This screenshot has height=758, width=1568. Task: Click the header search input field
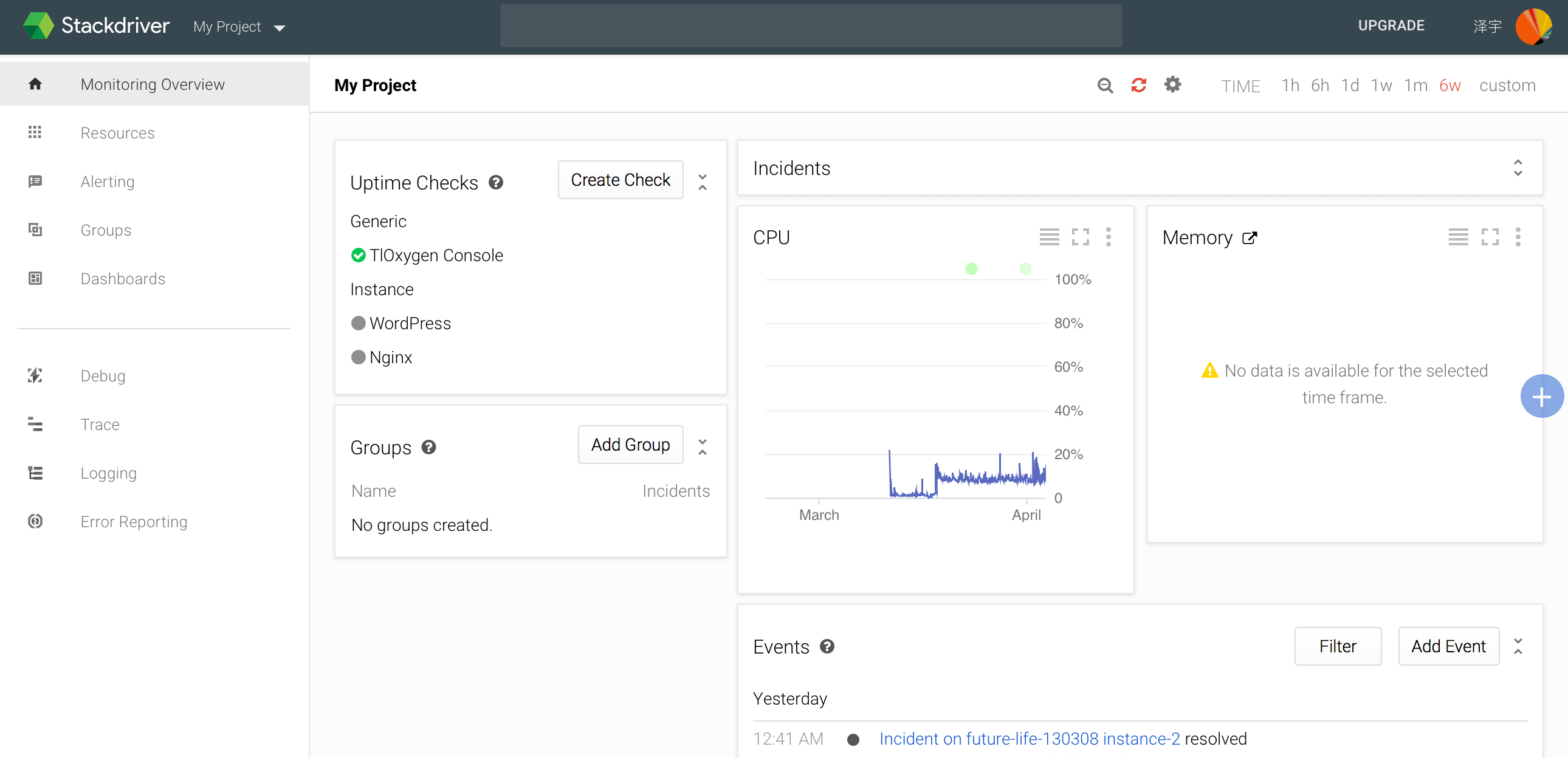point(811,26)
